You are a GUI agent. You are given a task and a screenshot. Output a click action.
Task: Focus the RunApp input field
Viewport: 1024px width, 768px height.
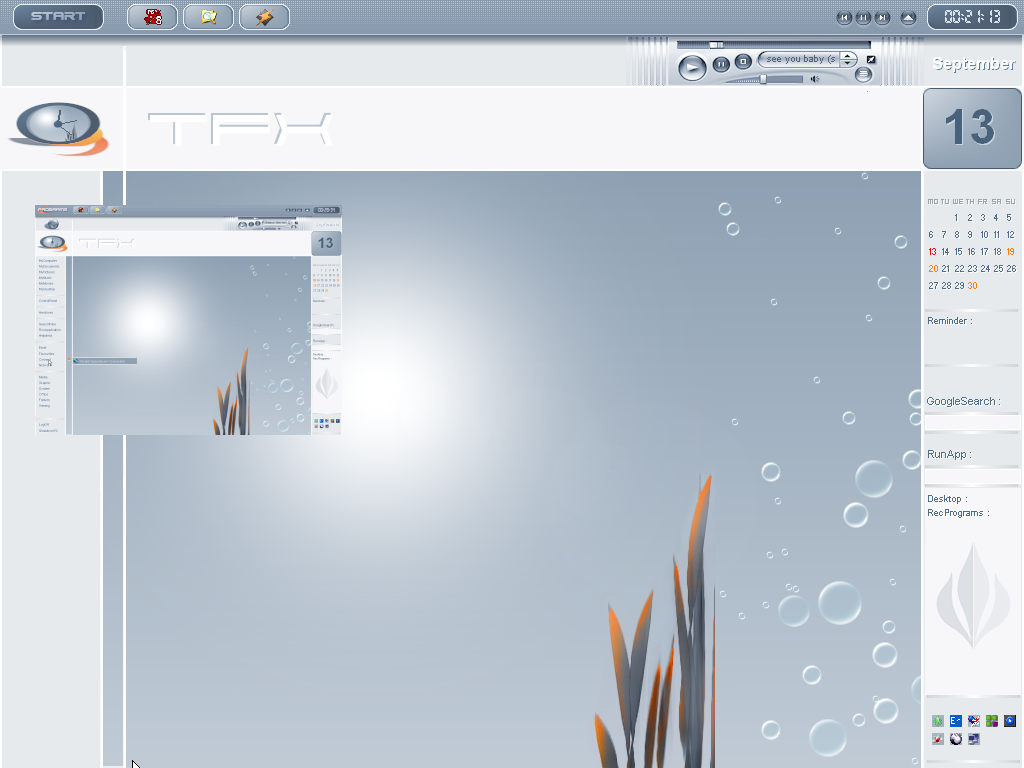coord(972,477)
